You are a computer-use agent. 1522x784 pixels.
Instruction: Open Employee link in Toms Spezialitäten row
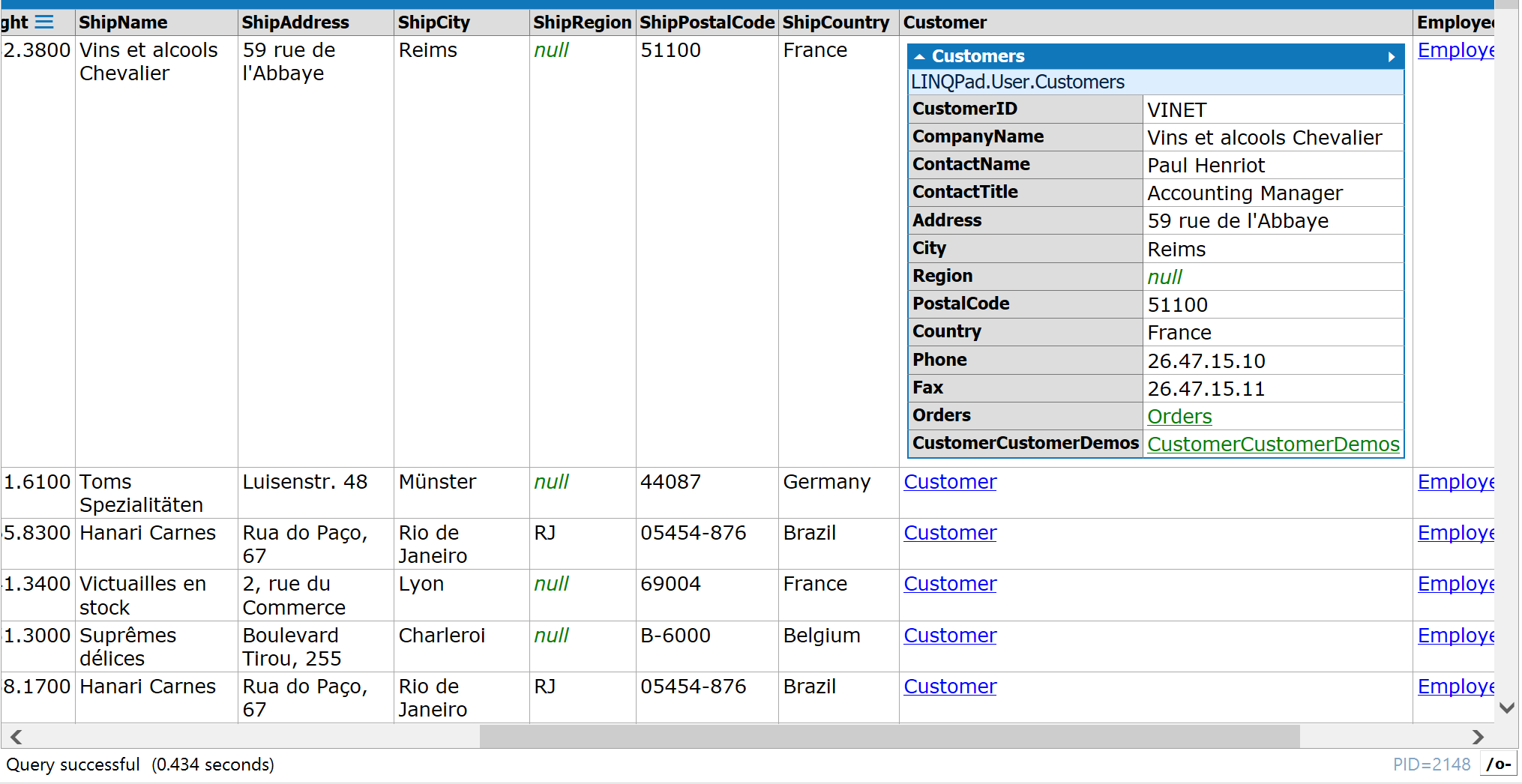1455,482
